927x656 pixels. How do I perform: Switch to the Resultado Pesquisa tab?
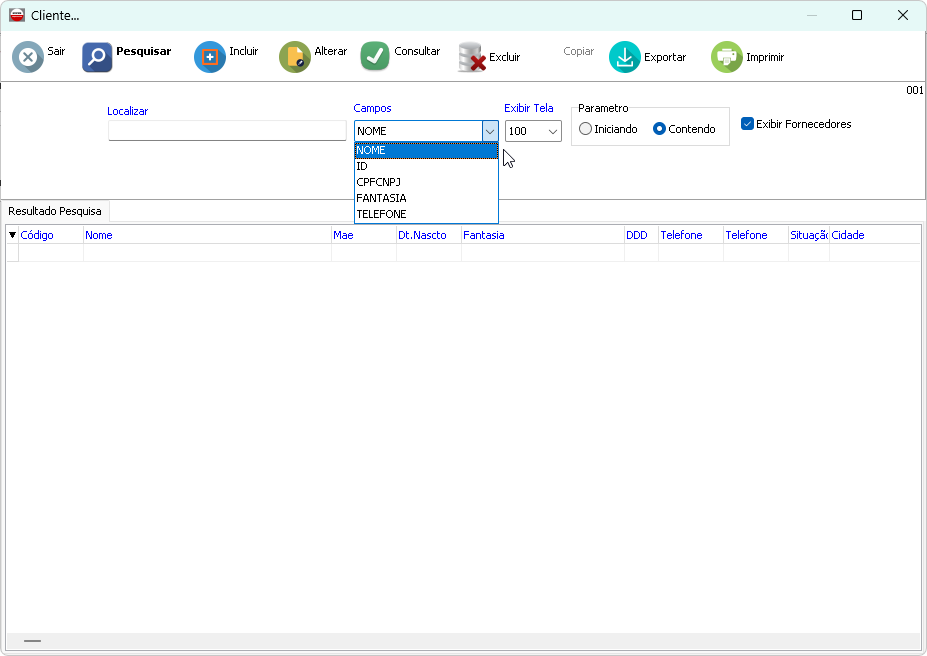(x=55, y=211)
